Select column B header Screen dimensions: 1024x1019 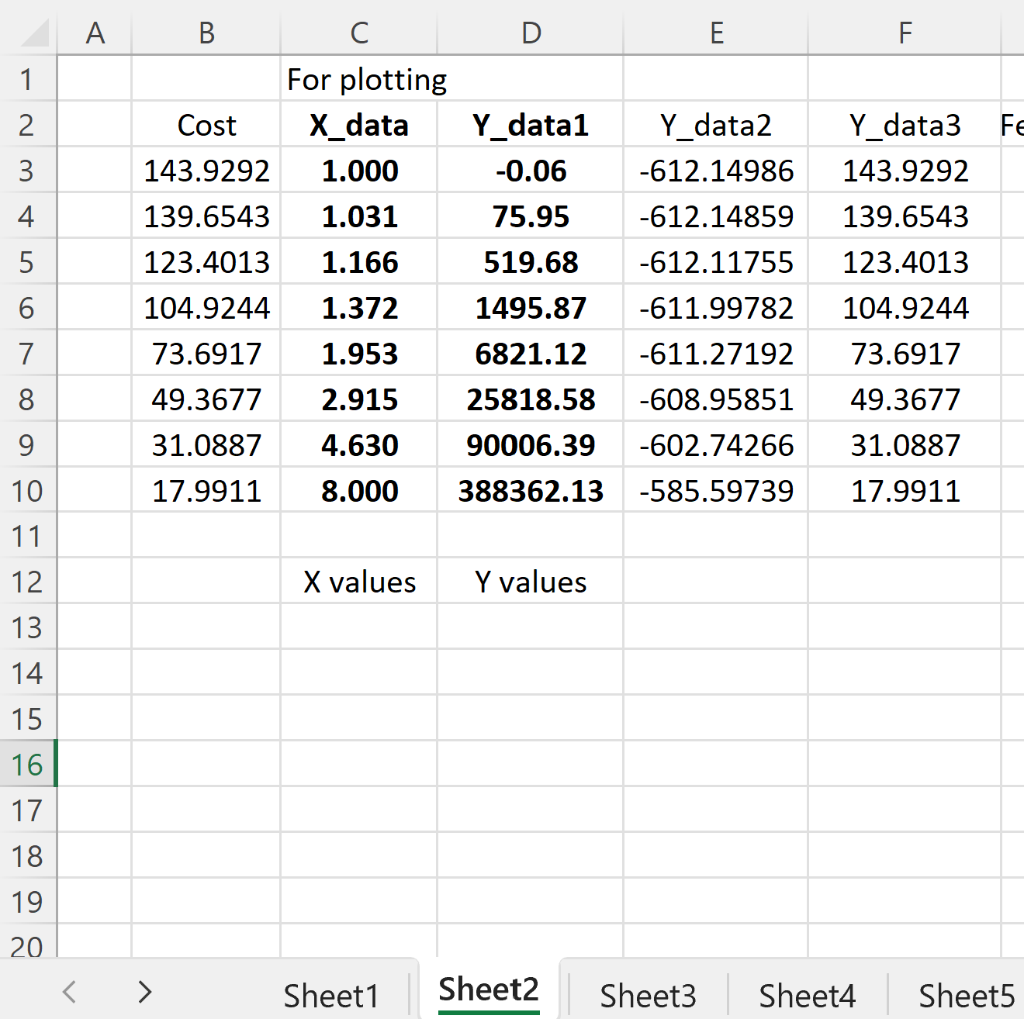[205, 32]
